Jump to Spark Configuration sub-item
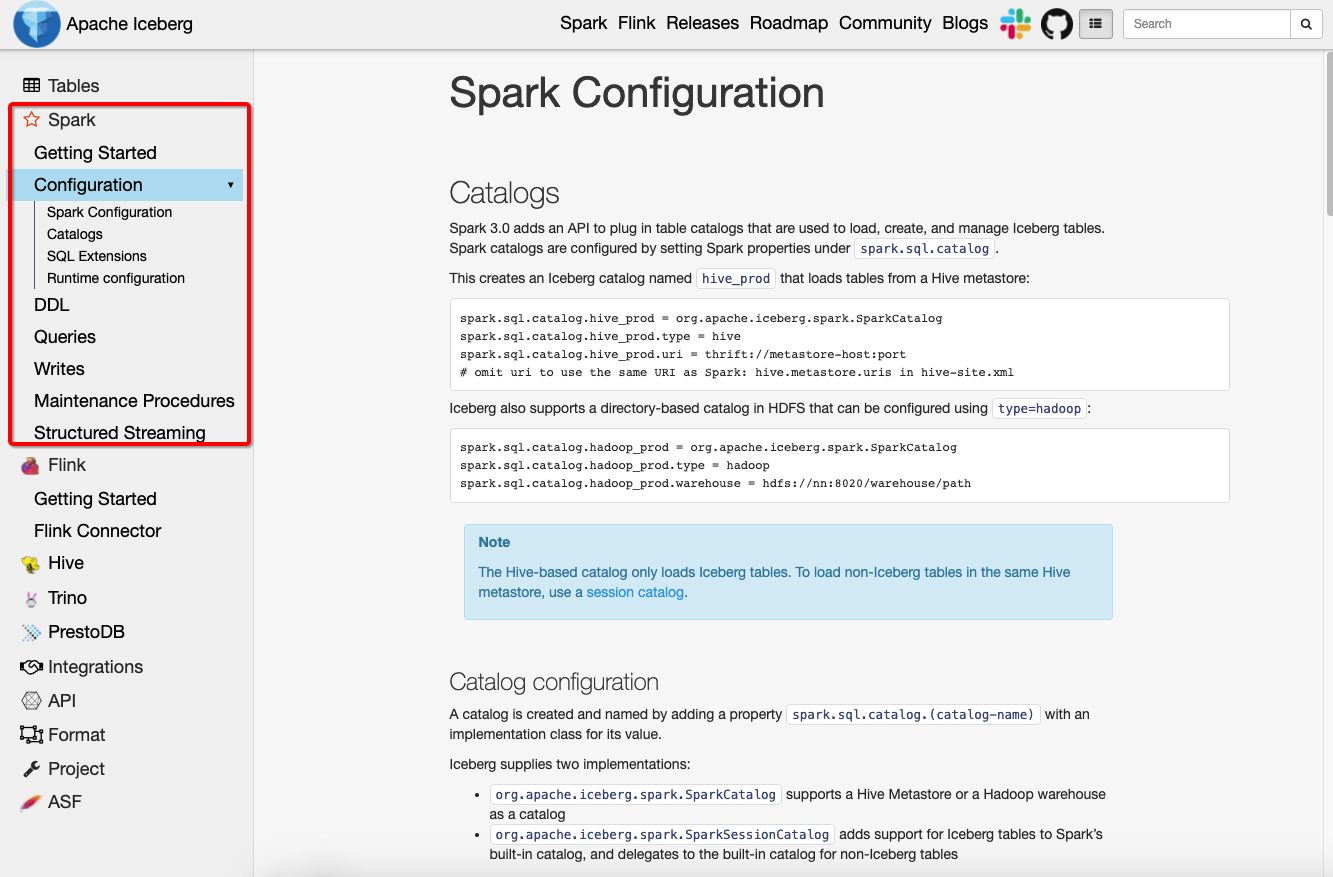Image resolution: width=1333 pixels, height=877 pixels. [x=110, y=212]
